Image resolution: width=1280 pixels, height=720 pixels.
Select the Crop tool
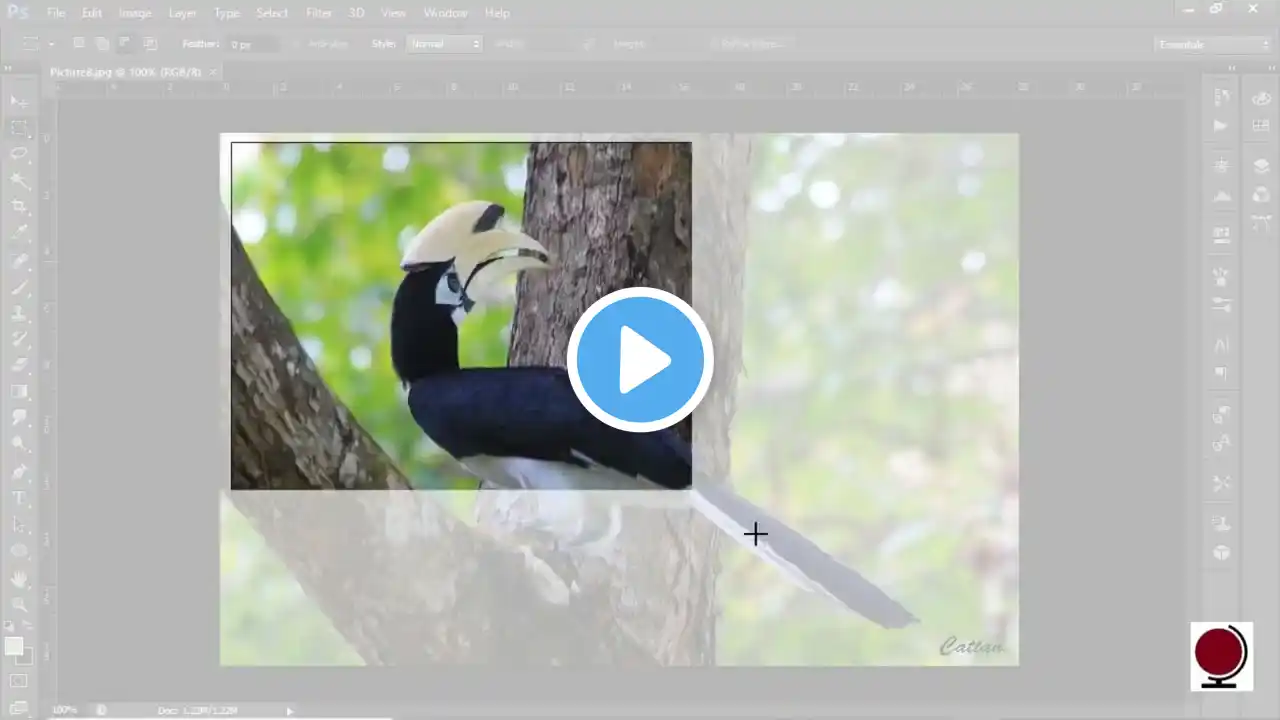19,207
